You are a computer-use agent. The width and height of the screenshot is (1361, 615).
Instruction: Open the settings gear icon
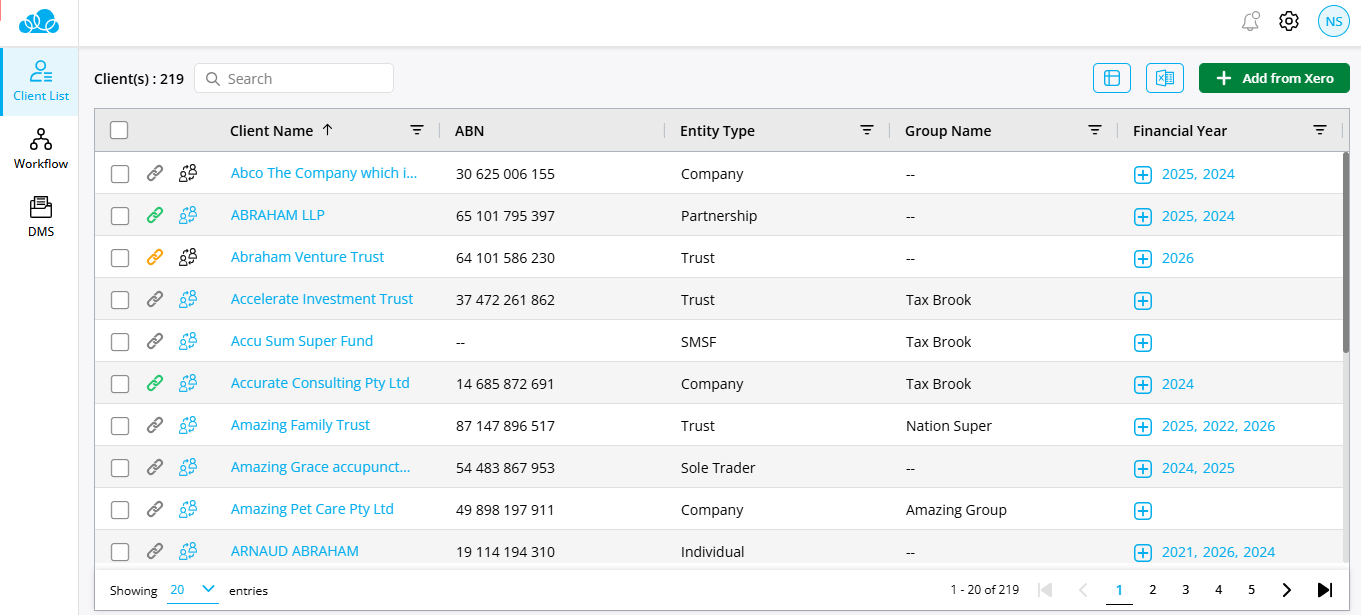pos(1289,21)
